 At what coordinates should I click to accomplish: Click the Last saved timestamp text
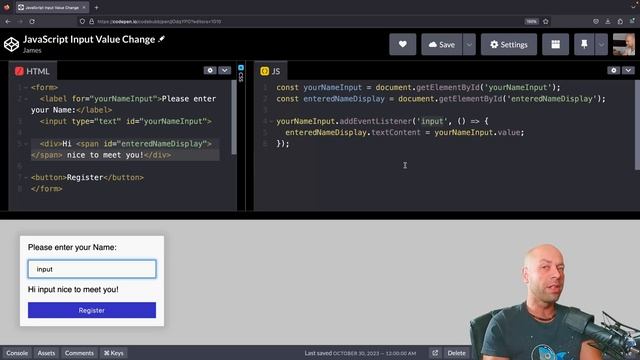click(360, 353)
